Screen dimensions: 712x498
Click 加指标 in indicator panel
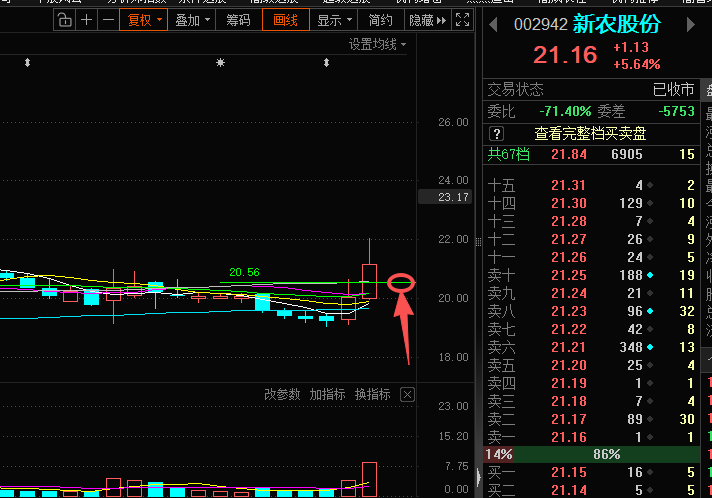[327, 394]
